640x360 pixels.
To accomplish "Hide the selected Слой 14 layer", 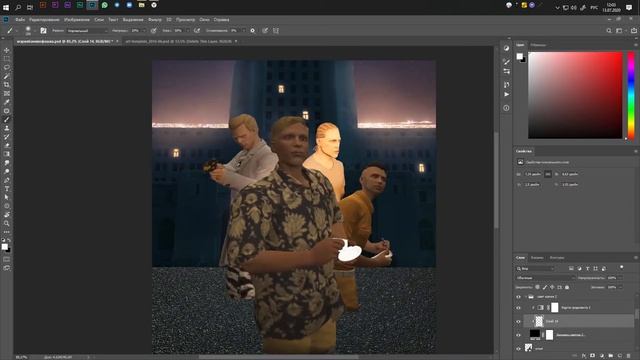I will click(x=518, y=322).
